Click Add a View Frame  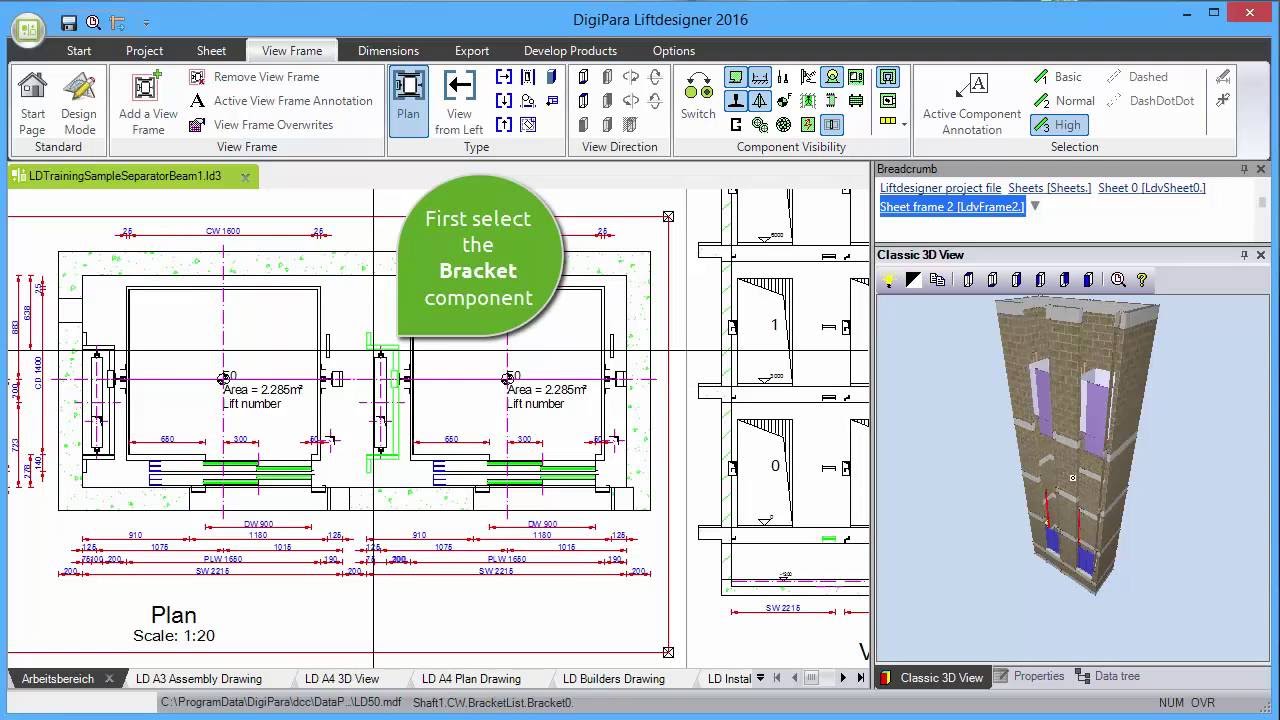(x=148, y=103)
